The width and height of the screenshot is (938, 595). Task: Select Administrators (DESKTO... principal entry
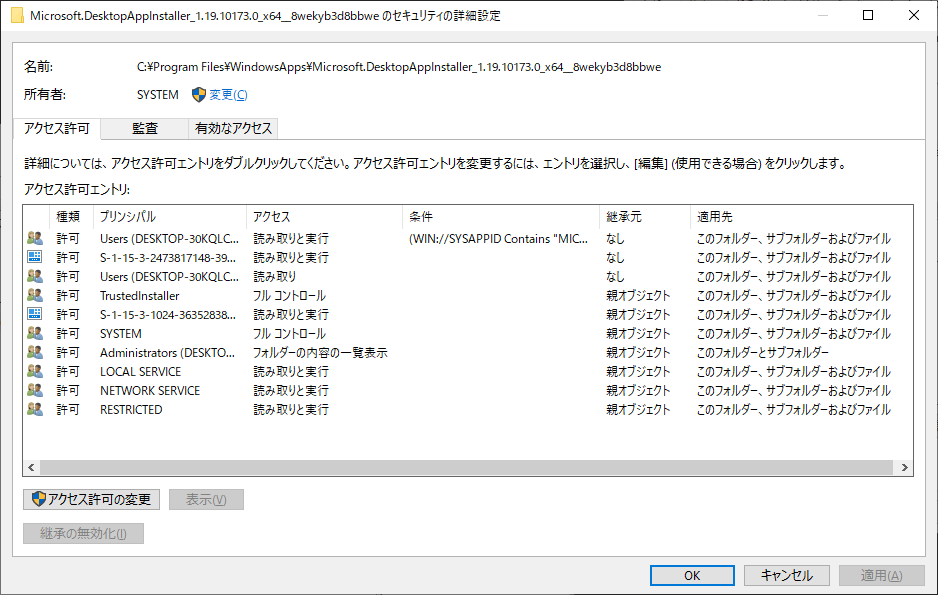[x=168, y=352]
